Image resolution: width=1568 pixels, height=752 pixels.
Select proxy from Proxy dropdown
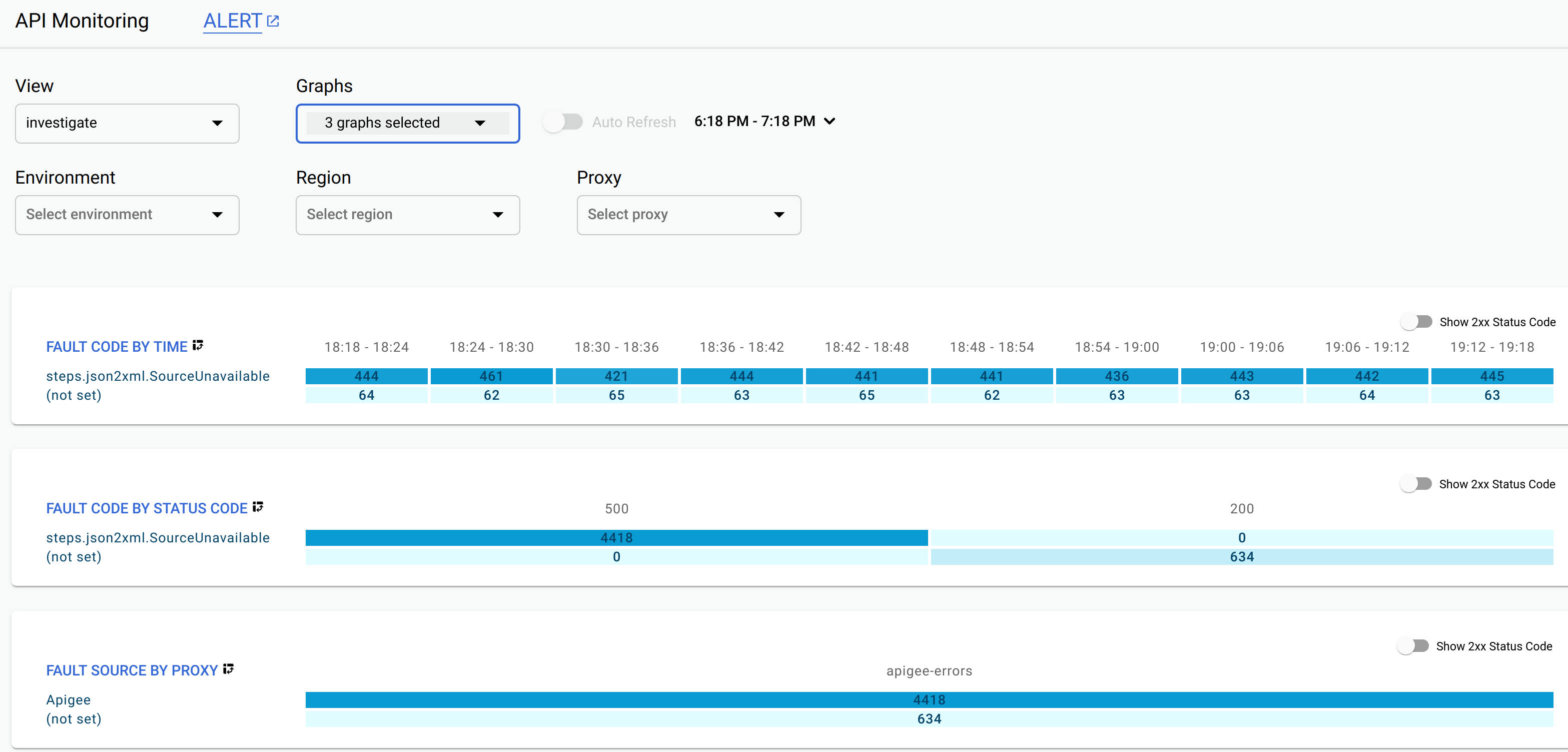pos(688,214)
